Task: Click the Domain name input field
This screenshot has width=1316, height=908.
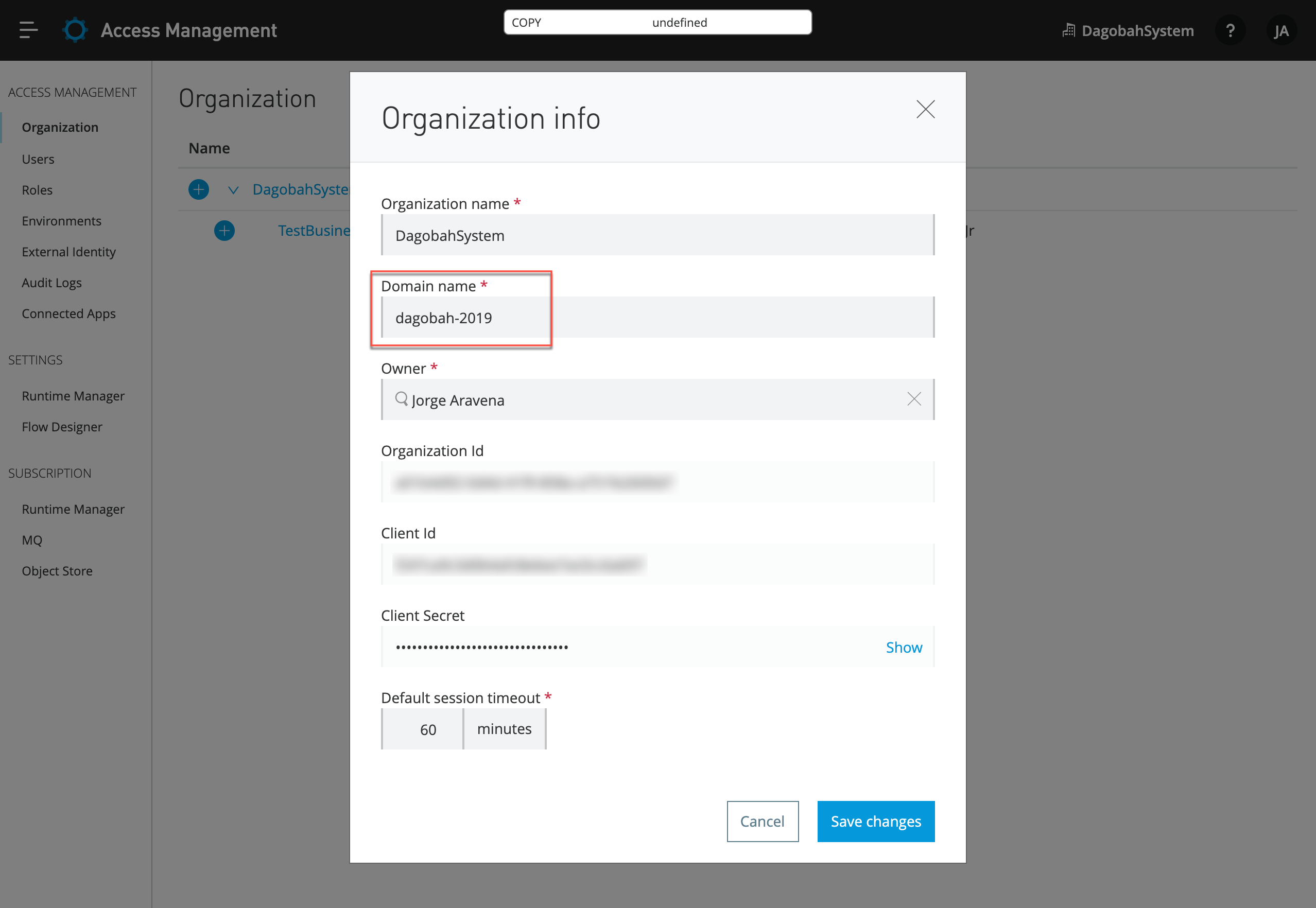Action: (x=657, y=318)
